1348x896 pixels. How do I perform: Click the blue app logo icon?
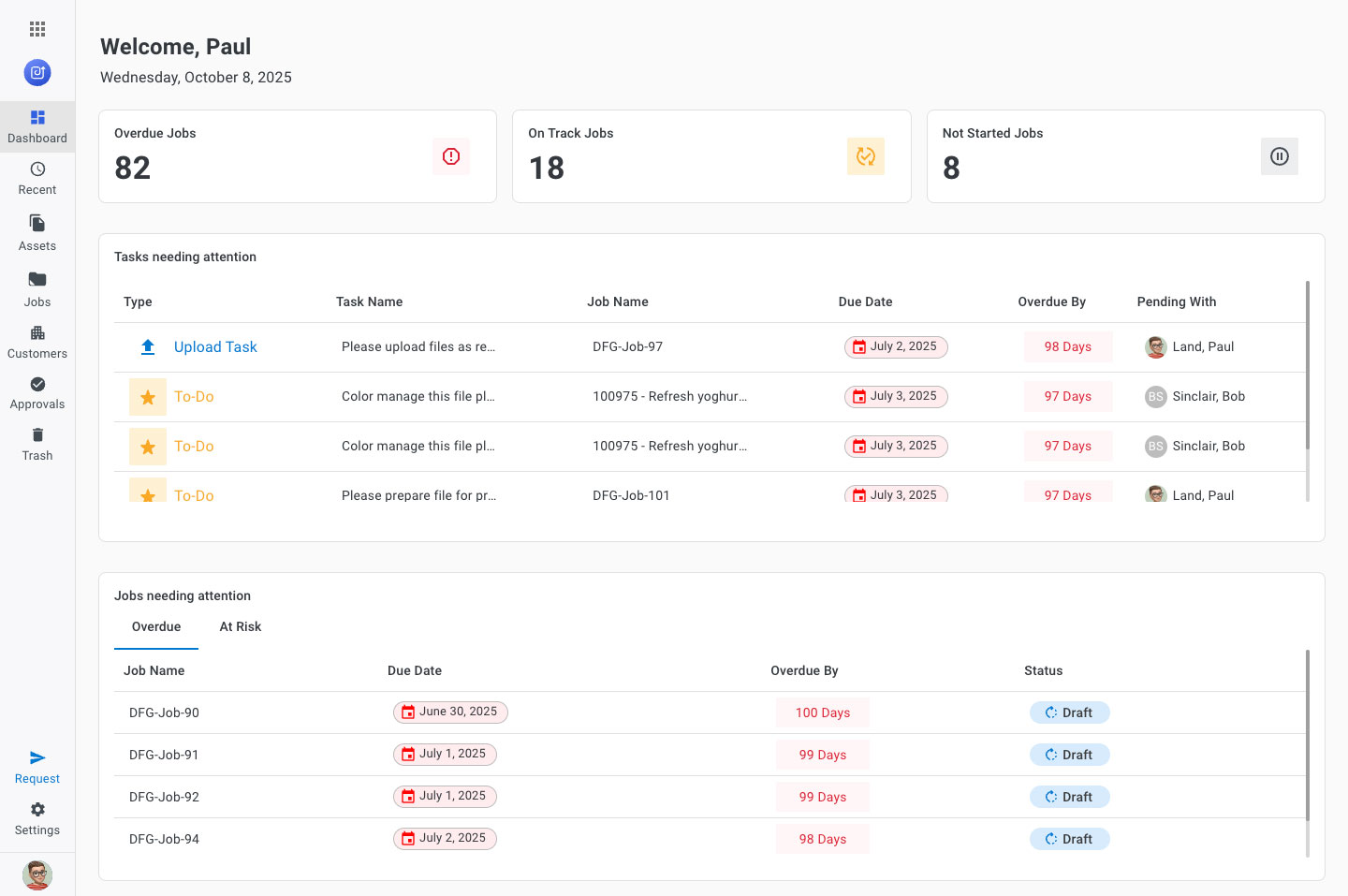[x=37, y=72]
